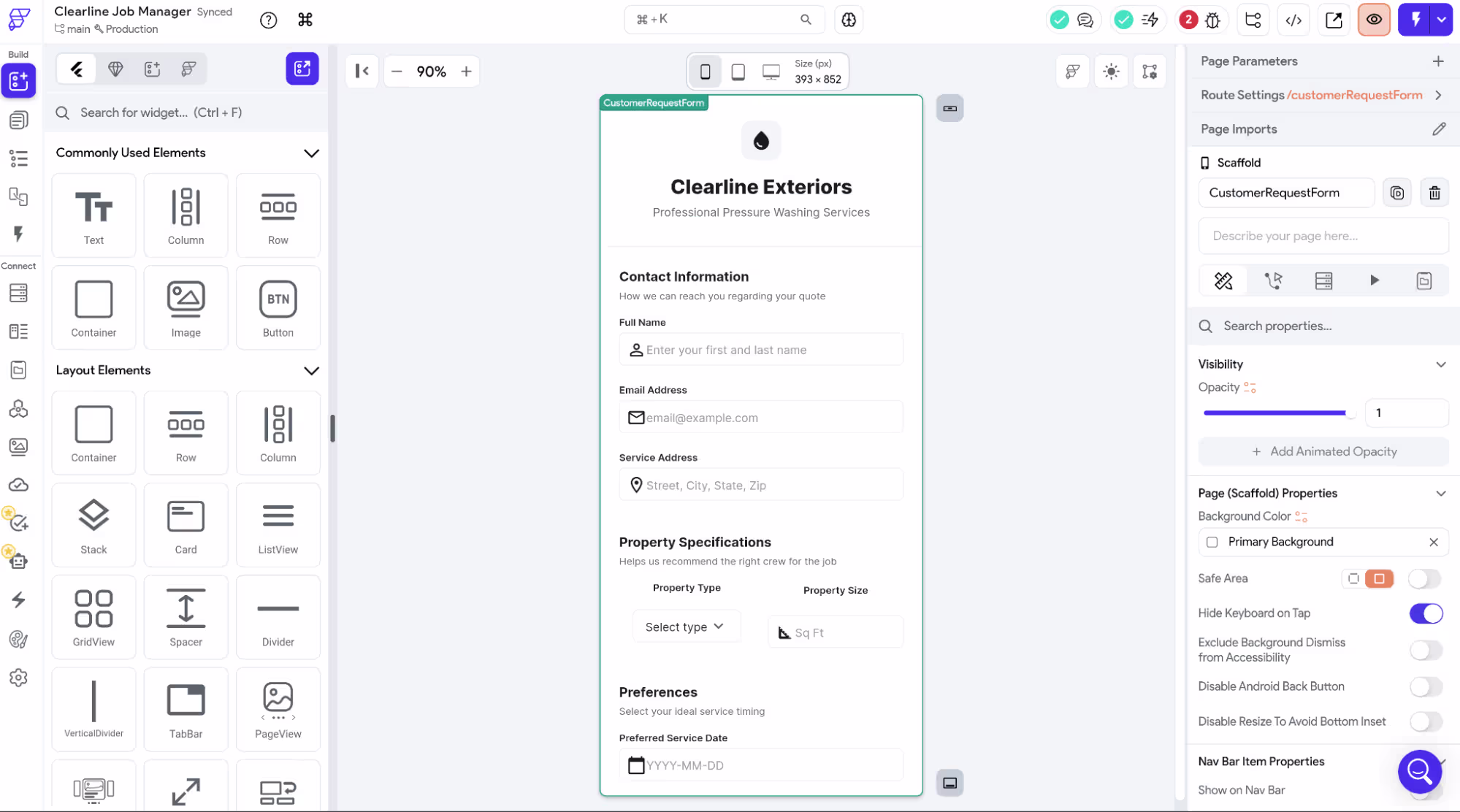Click Primary Background color checkbox swatch
The image size is (1460, 812).
pyautogui.click(x=1212, y=542)
